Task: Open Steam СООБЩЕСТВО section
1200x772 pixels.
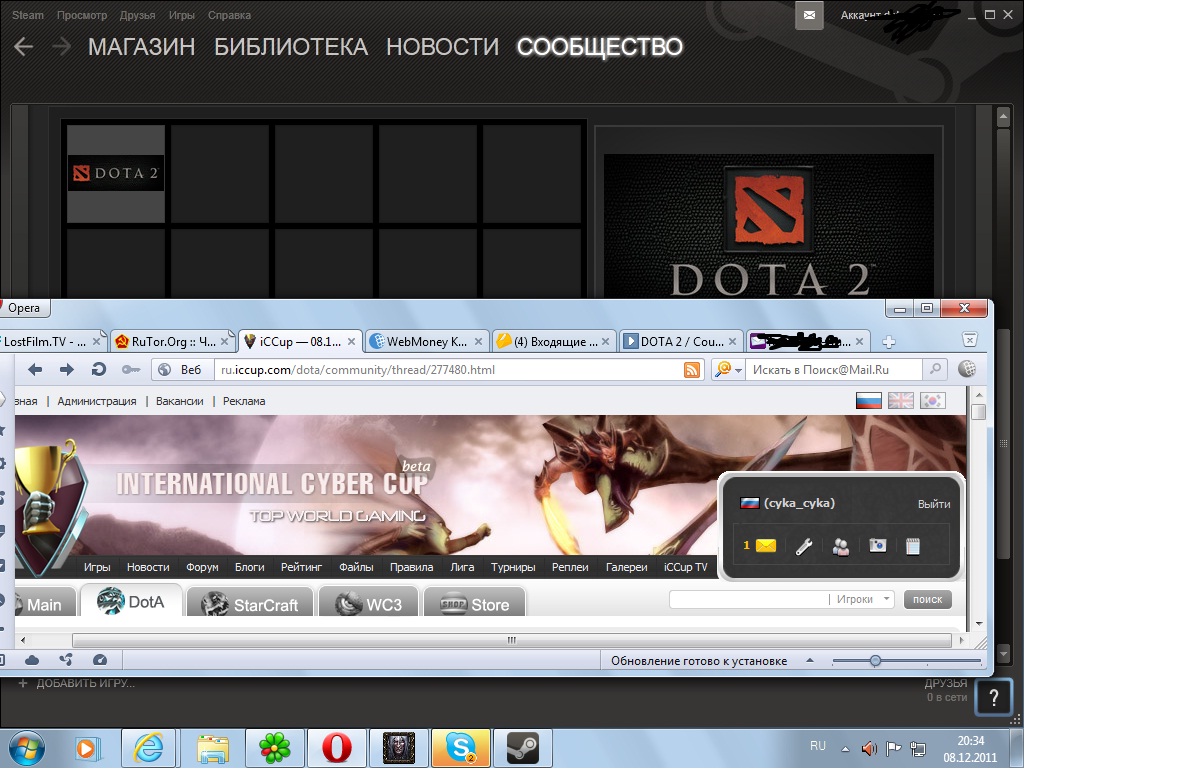Action: click(x=600, y=47)
